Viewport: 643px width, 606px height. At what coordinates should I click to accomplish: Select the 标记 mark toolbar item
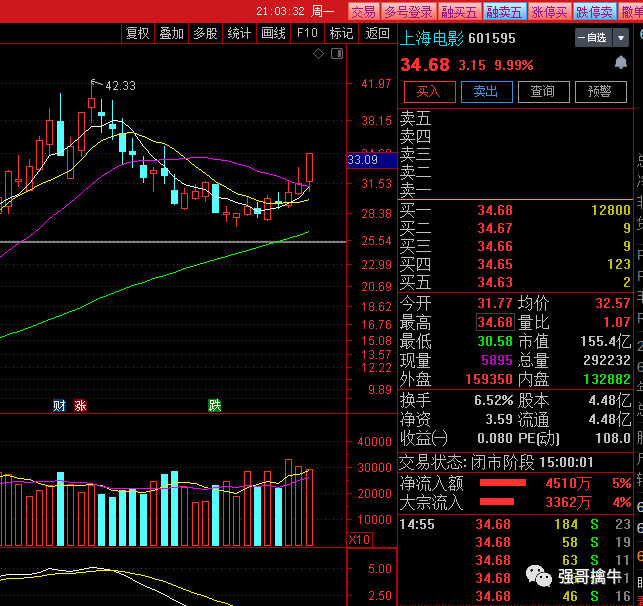tap(341, 33)
